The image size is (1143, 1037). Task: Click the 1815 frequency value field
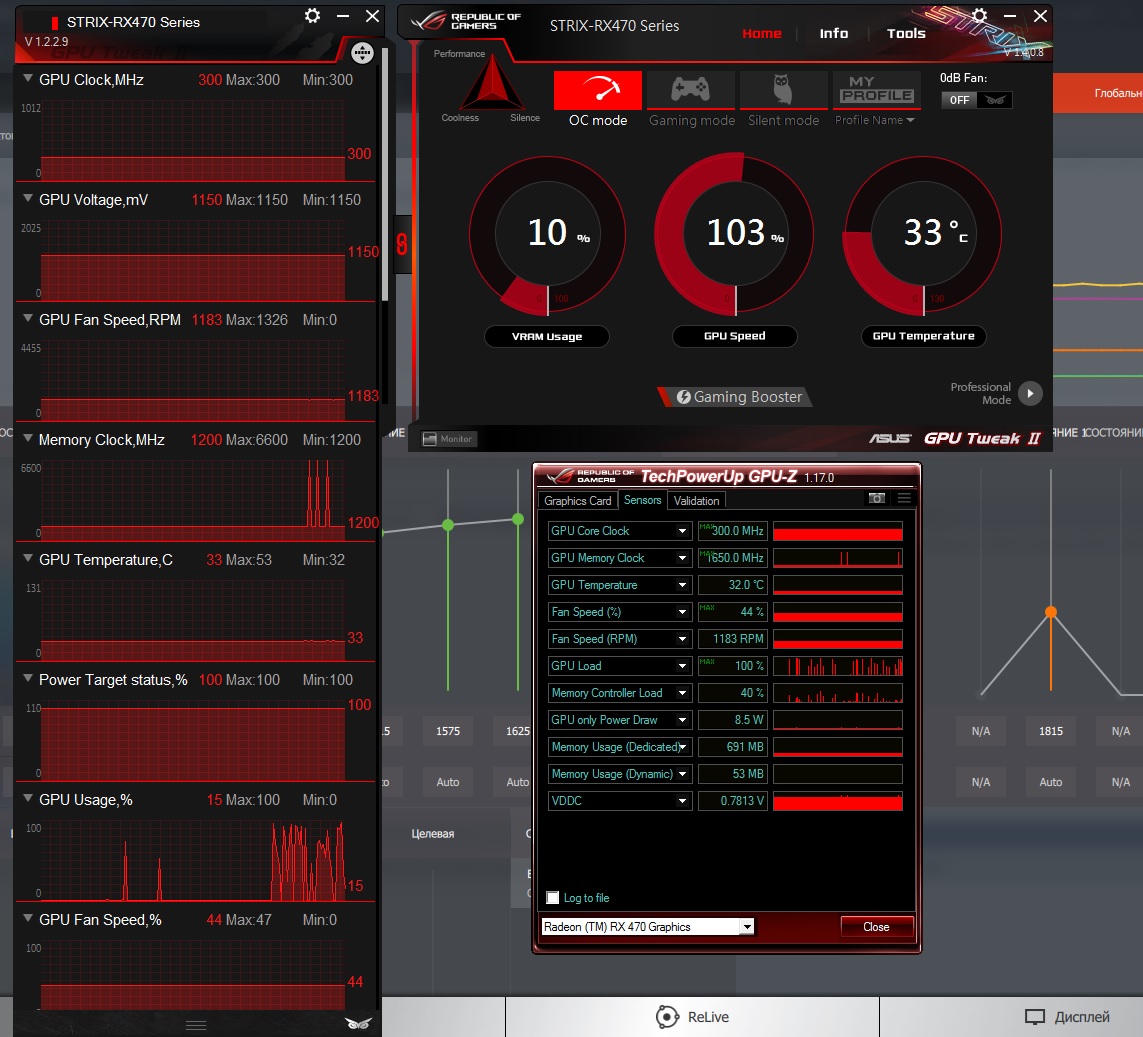[1050, 731]
